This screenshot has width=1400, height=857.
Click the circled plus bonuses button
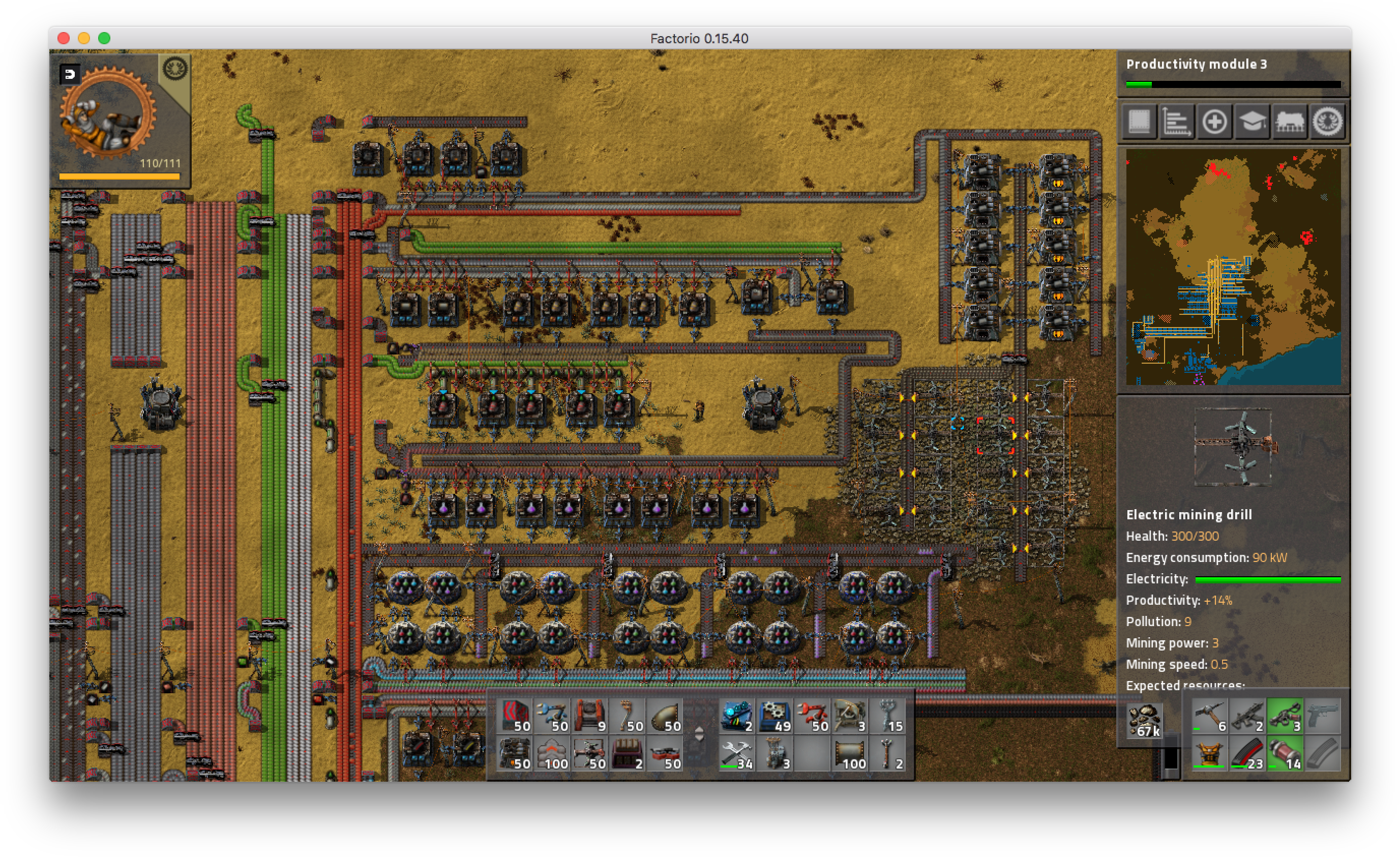coord(1214,122)
